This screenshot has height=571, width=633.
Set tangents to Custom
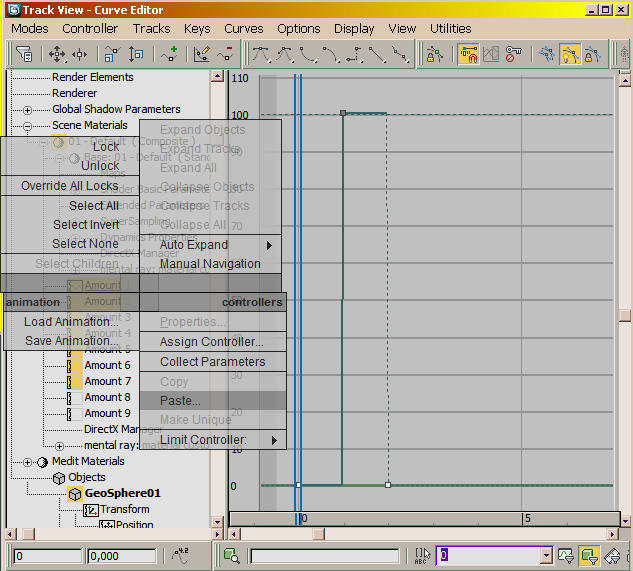click(x=285, y=54)
